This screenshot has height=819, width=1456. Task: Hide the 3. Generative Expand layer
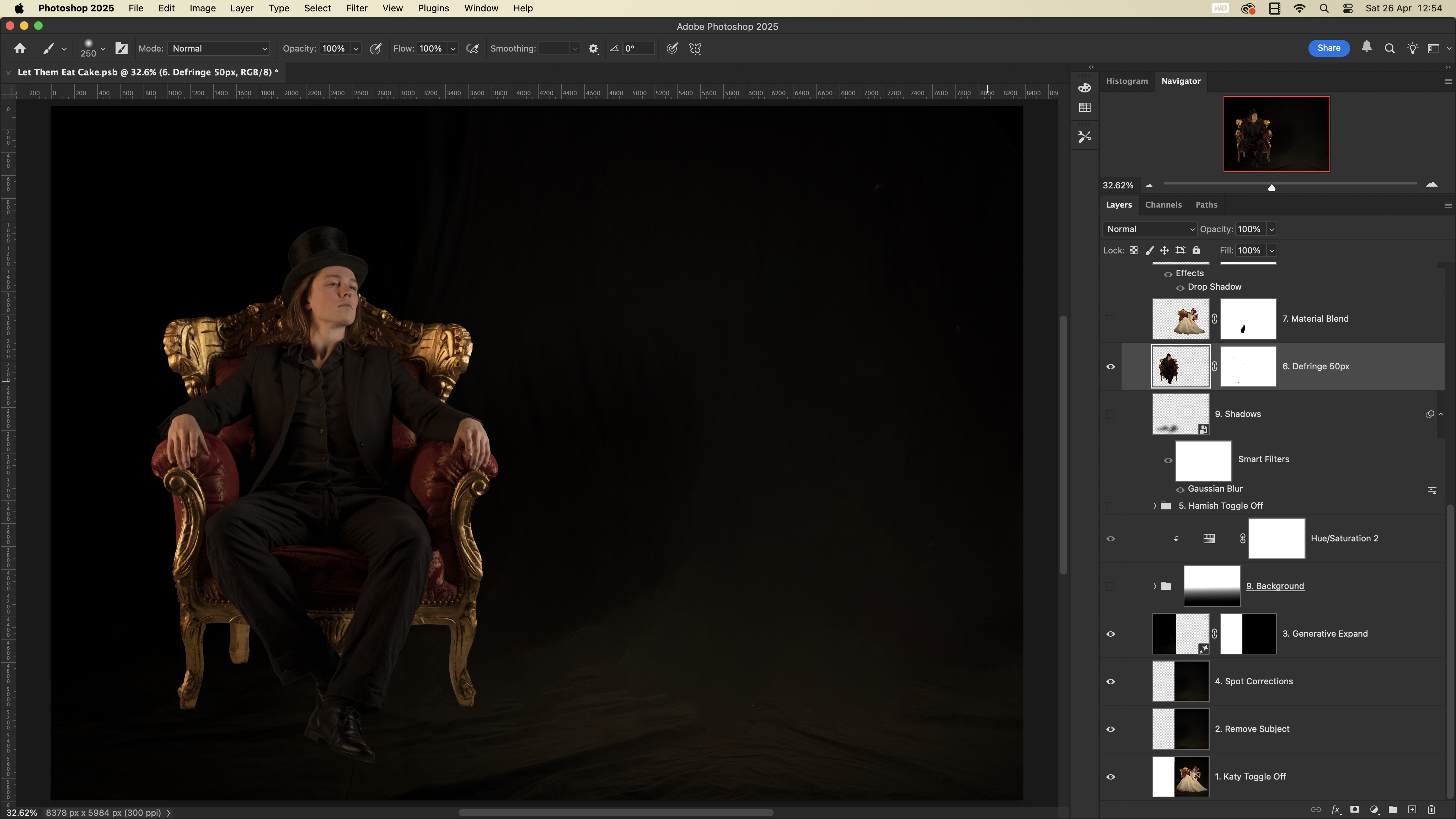tap(1110, 633)
